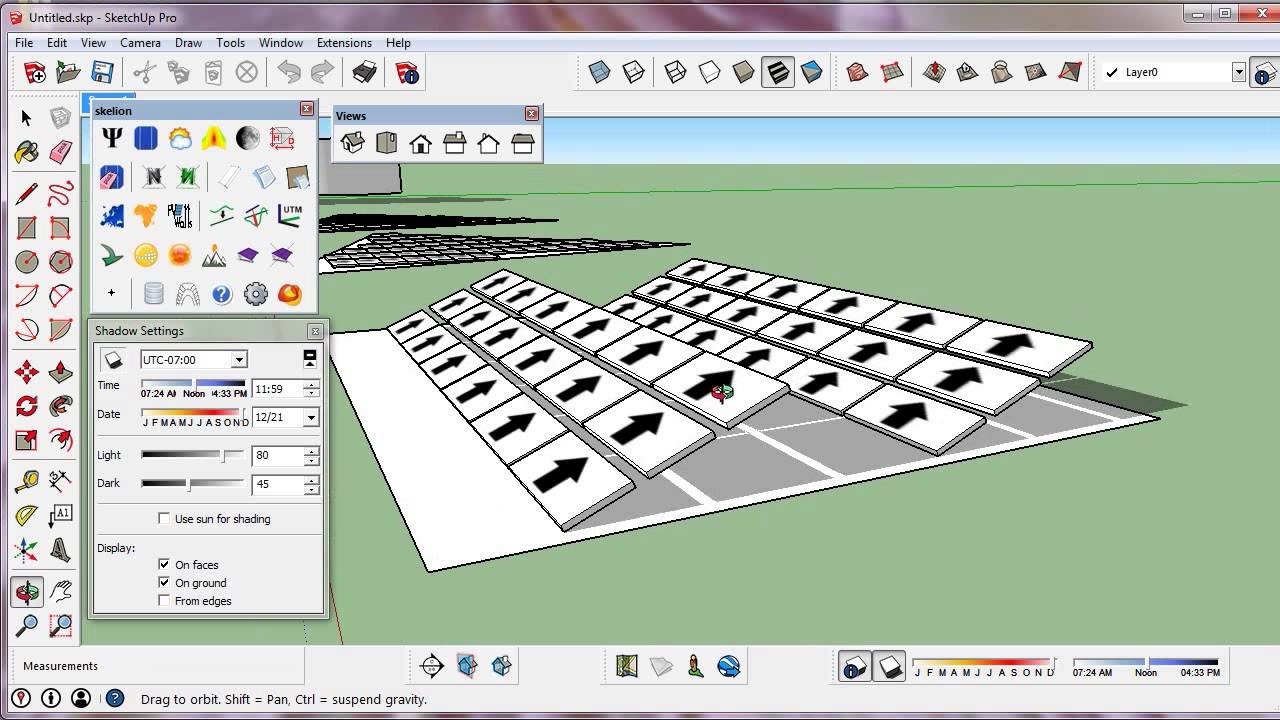
Task: Toggle the Layer0 current layer checkmark
Action: 1112,72
